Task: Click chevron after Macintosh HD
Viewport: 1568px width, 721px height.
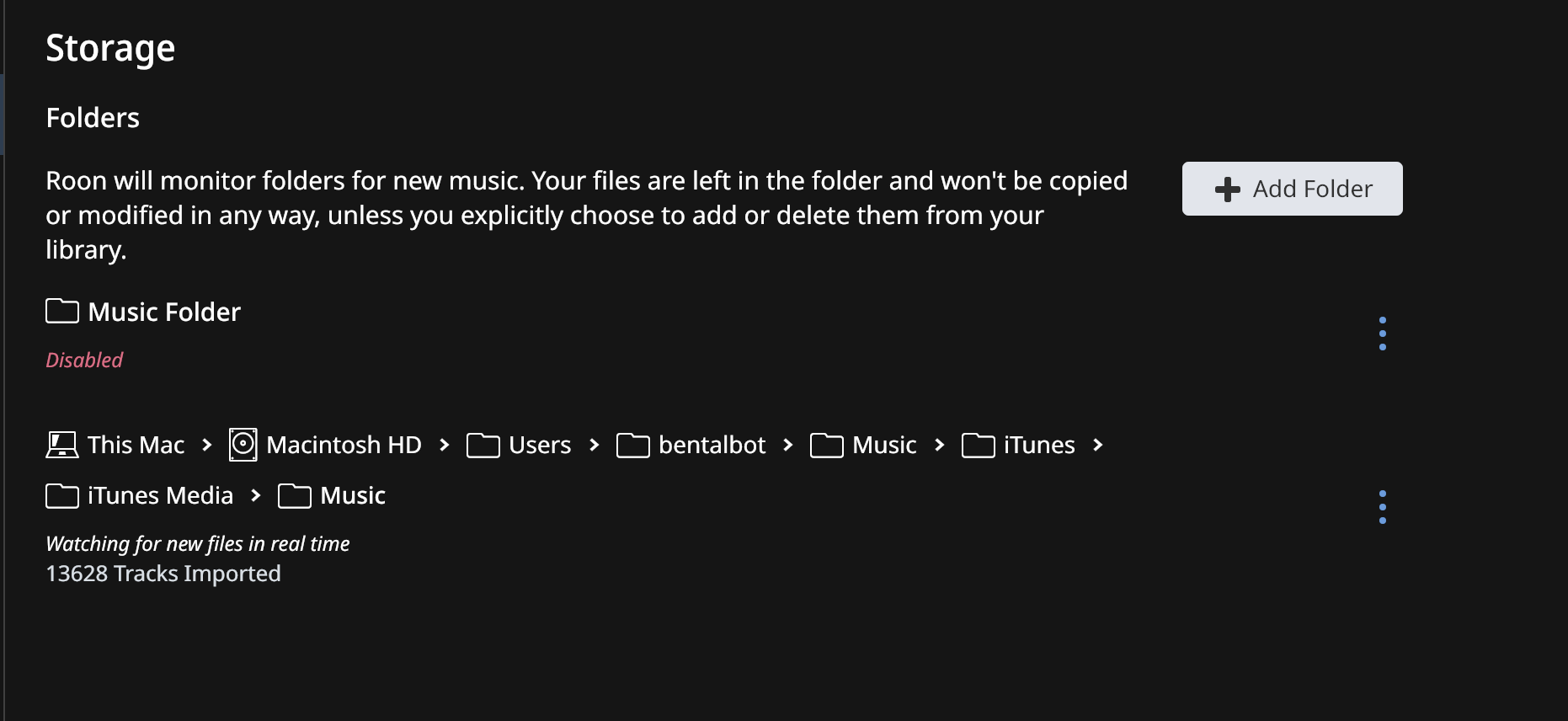Action: pyautogui.click(x=445, y=445)
